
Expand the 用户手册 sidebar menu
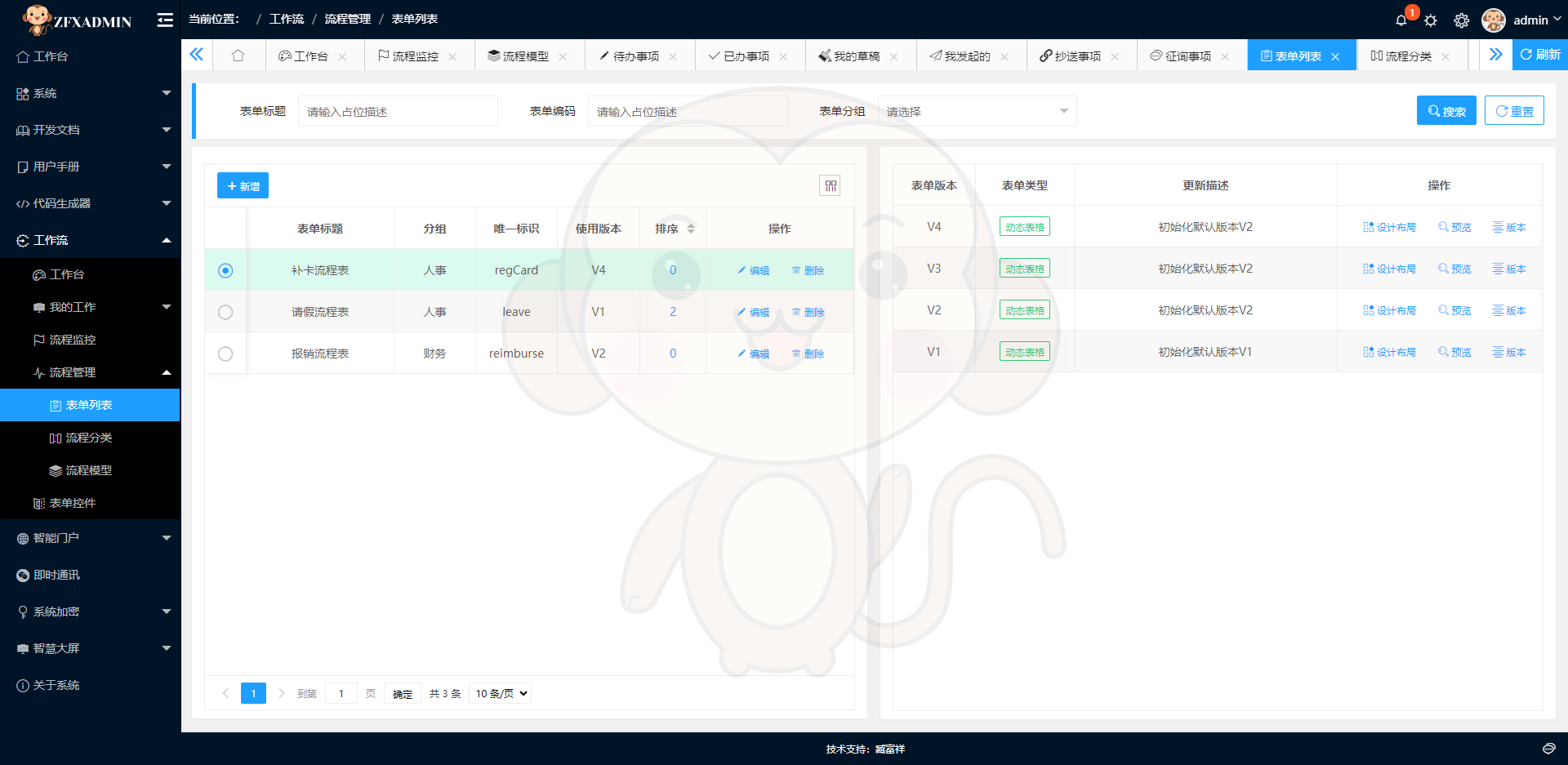(90, 167)
